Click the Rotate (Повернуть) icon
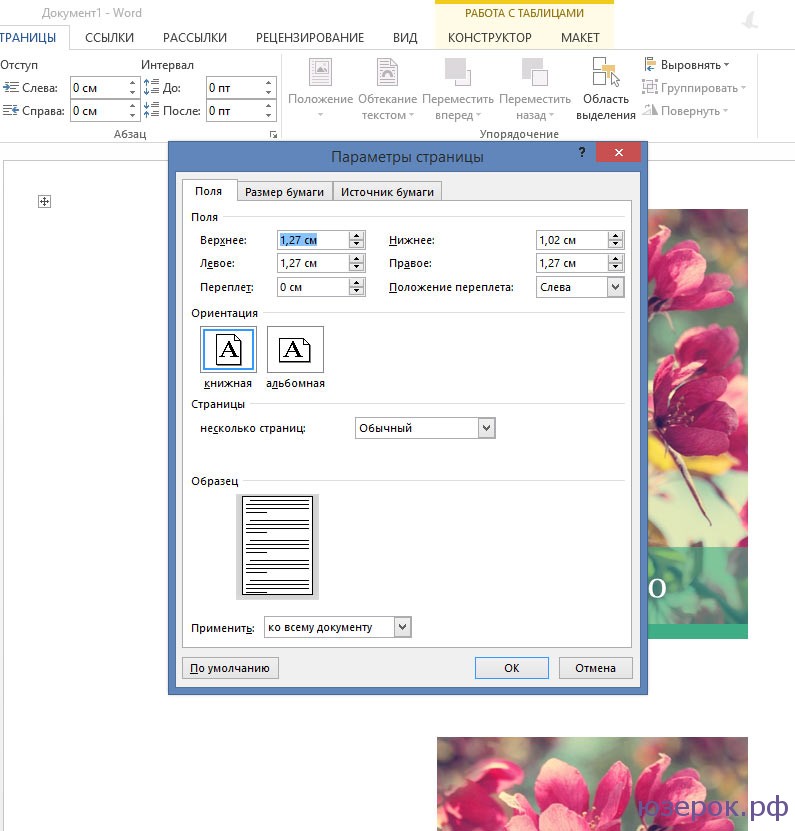Screen dimensions: 795x831 (650, 110)
